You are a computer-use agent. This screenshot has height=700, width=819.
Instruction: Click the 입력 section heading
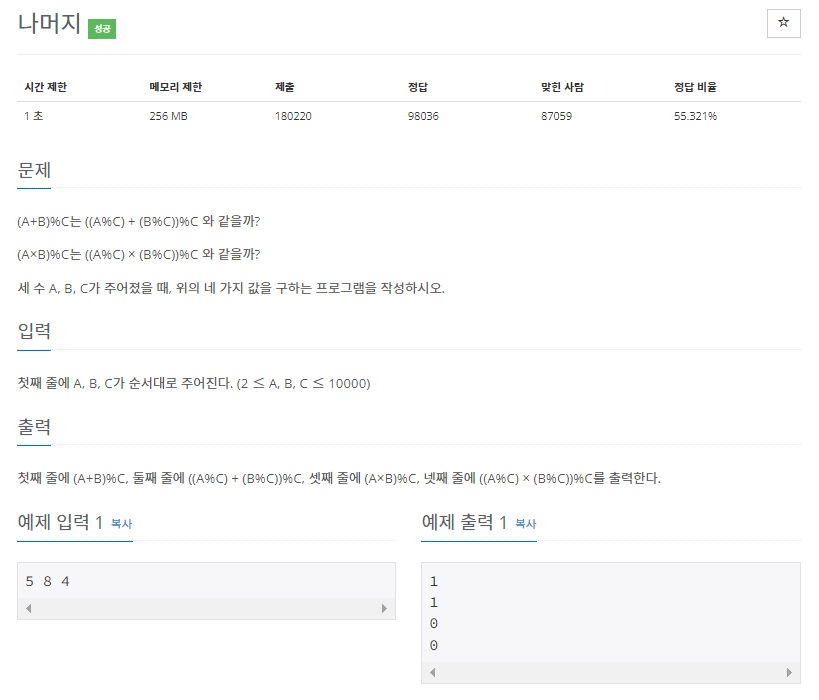pos(34,331)
